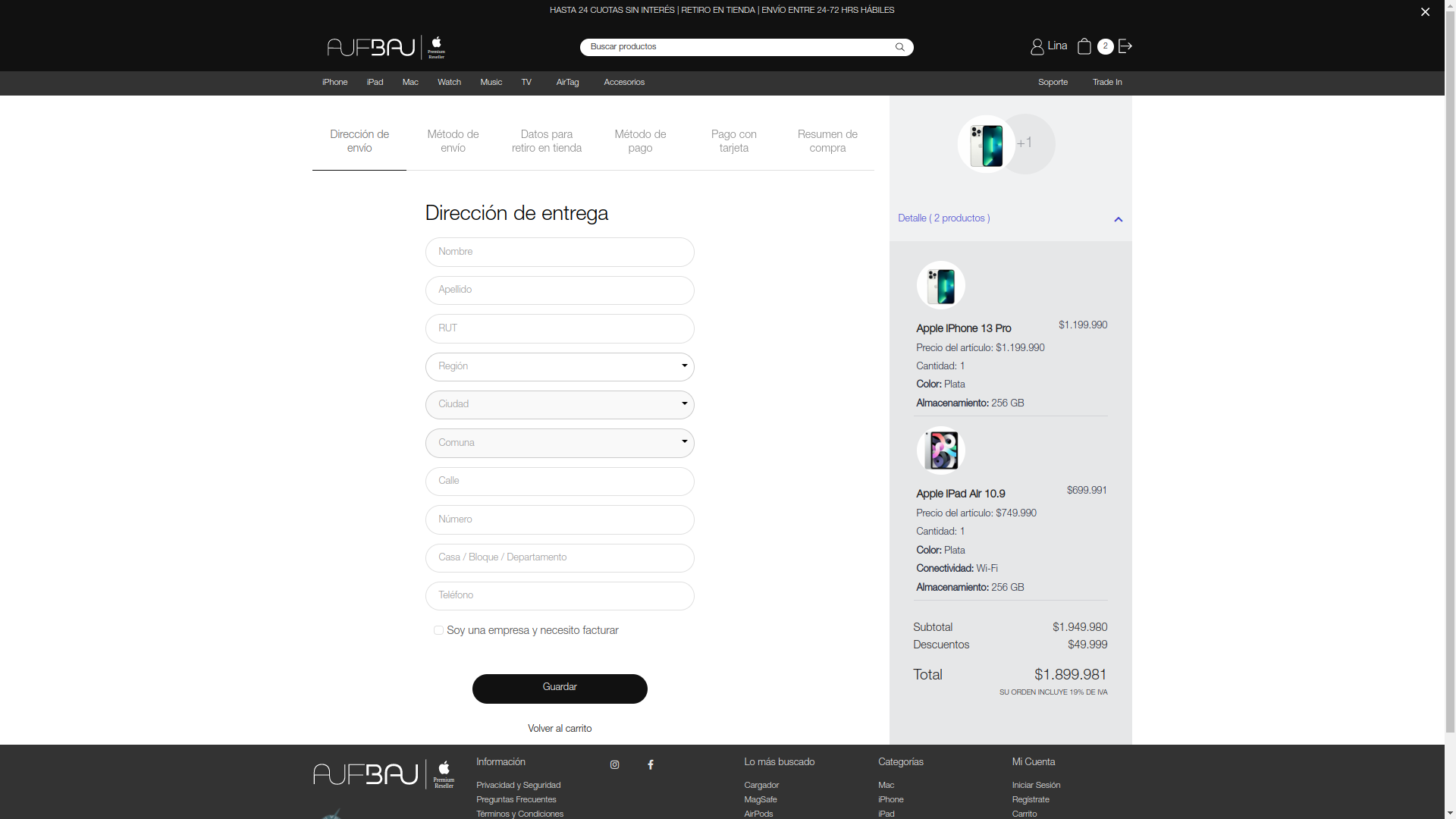Open the Watch menu in the navigation bar
The image size is (1456, 819).
click(x=449, y=82)
